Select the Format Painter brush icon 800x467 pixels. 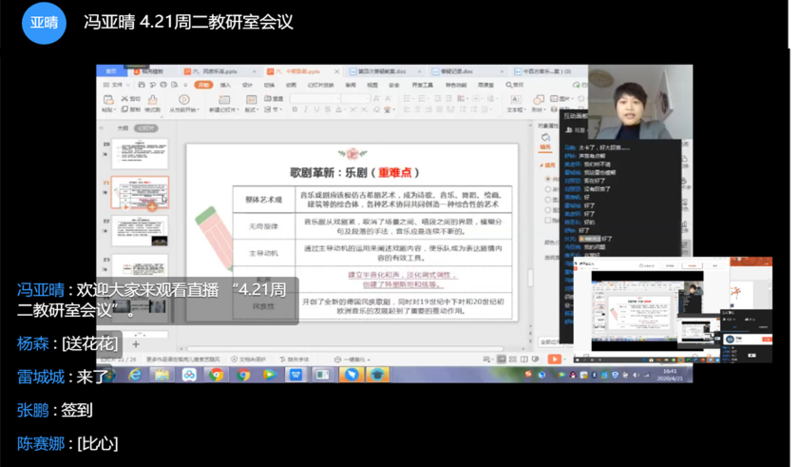[152, 99]
